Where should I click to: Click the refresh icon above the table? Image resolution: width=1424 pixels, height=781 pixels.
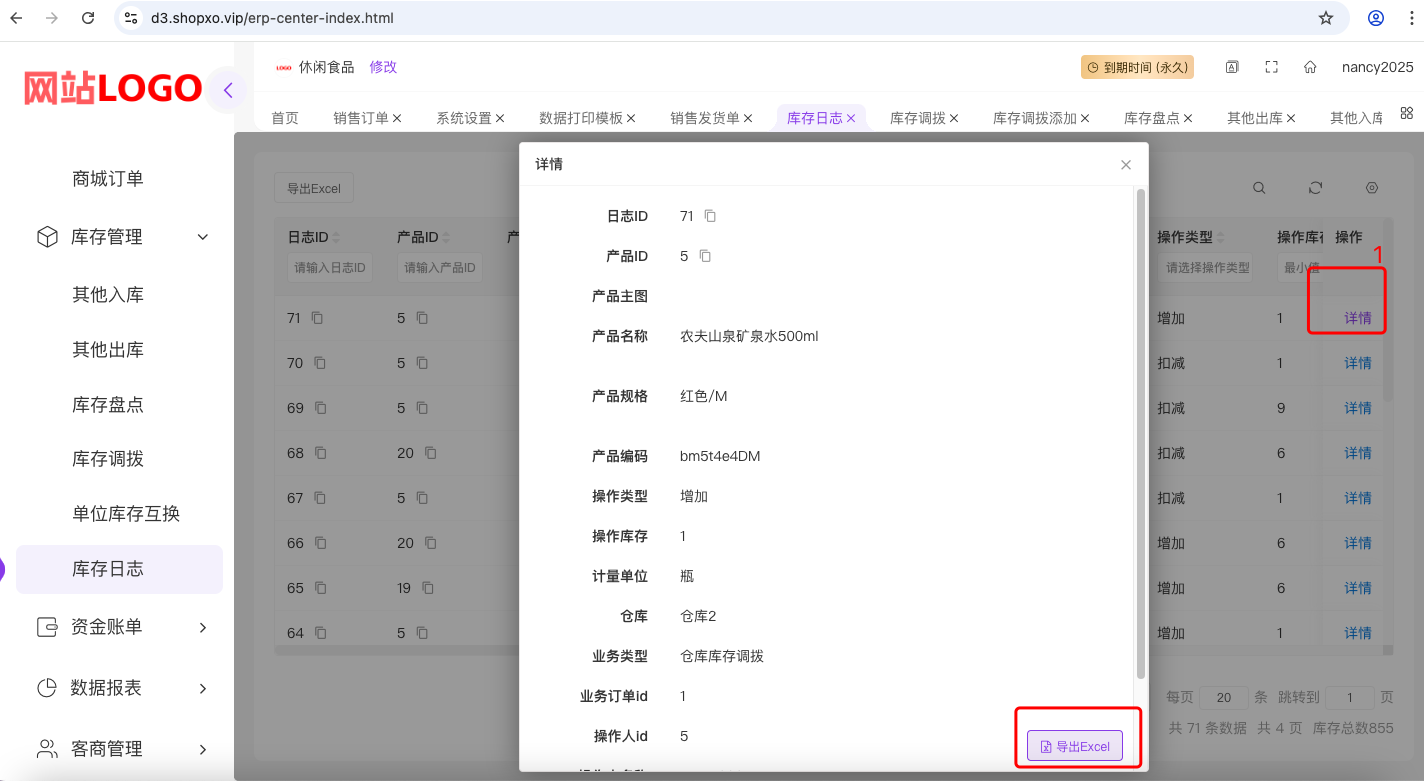[1315, 187]
